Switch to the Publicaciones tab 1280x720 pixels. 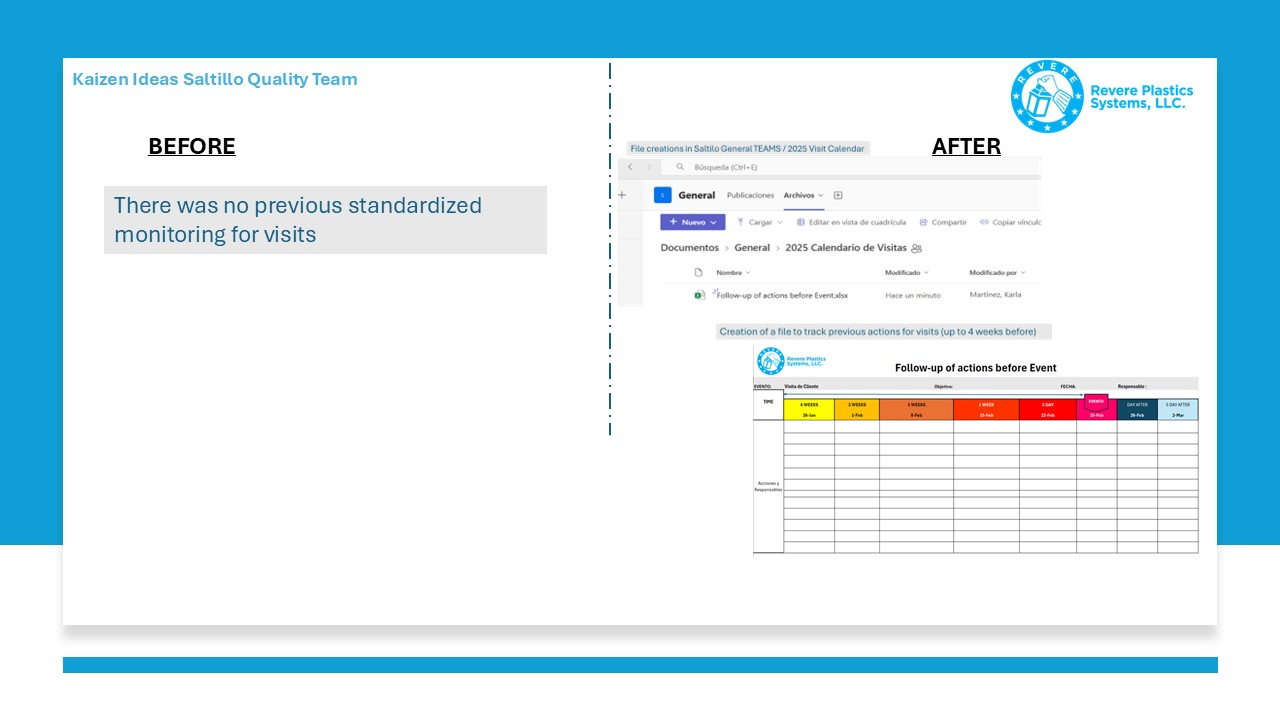(750, 195)
